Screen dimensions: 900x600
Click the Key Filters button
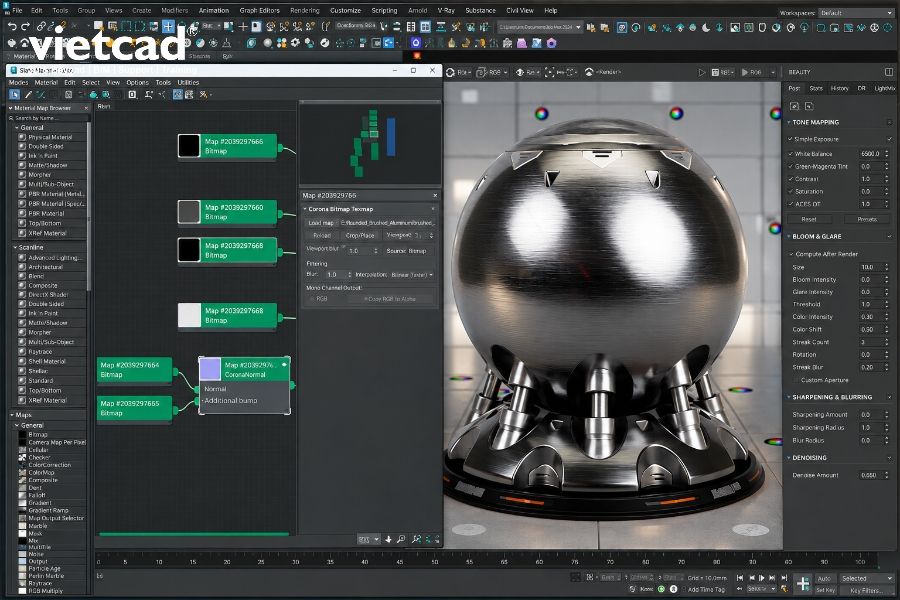click(866, 591)
